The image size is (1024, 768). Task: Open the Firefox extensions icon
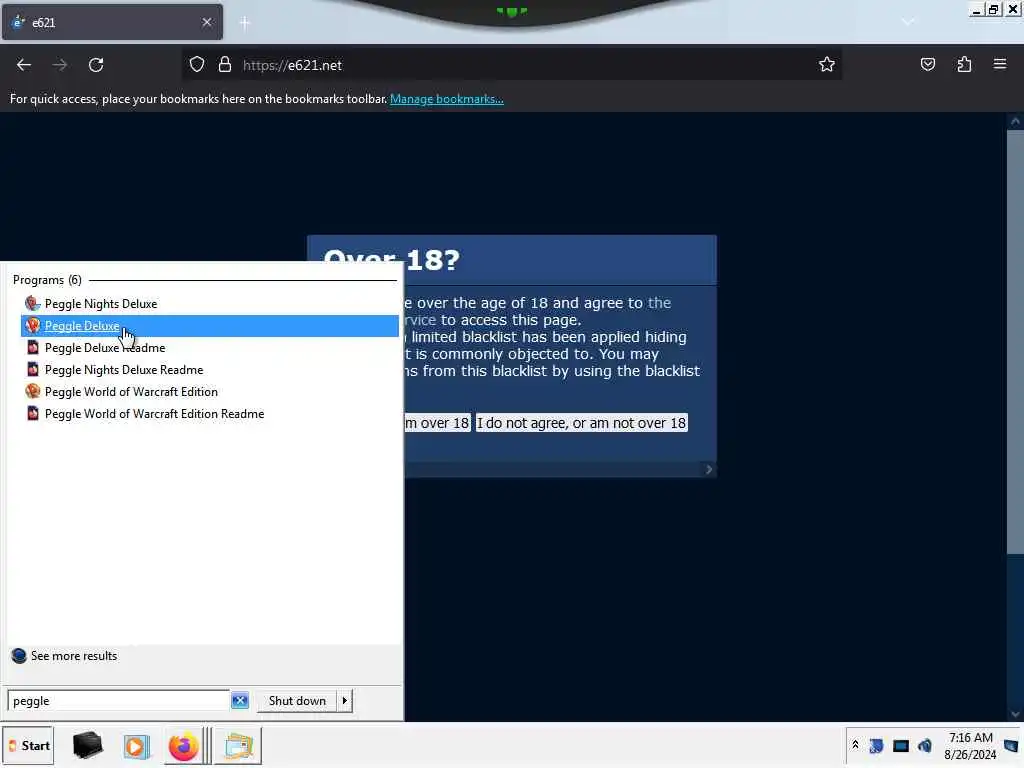click(x=965, y=65)
